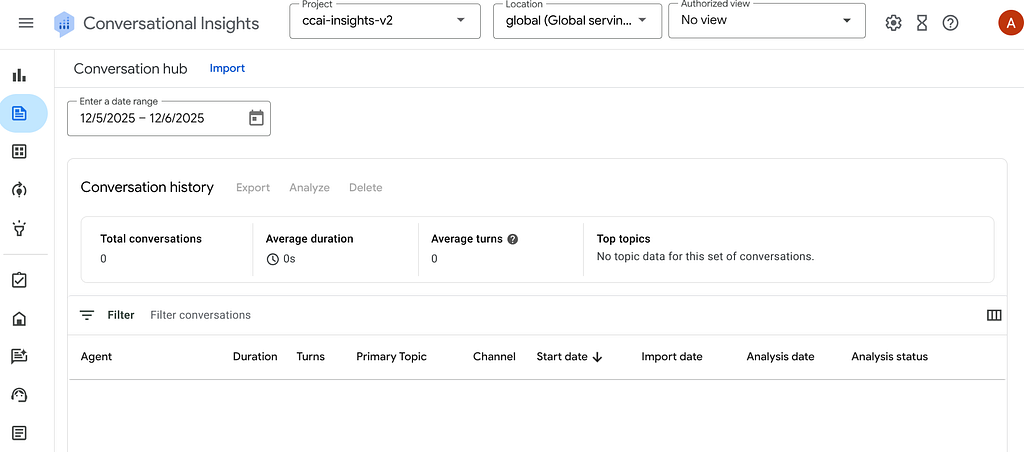This screenshot has width=1024, height=452.
Task: Sort by the Analysis status column header
Action: point(889,357)
